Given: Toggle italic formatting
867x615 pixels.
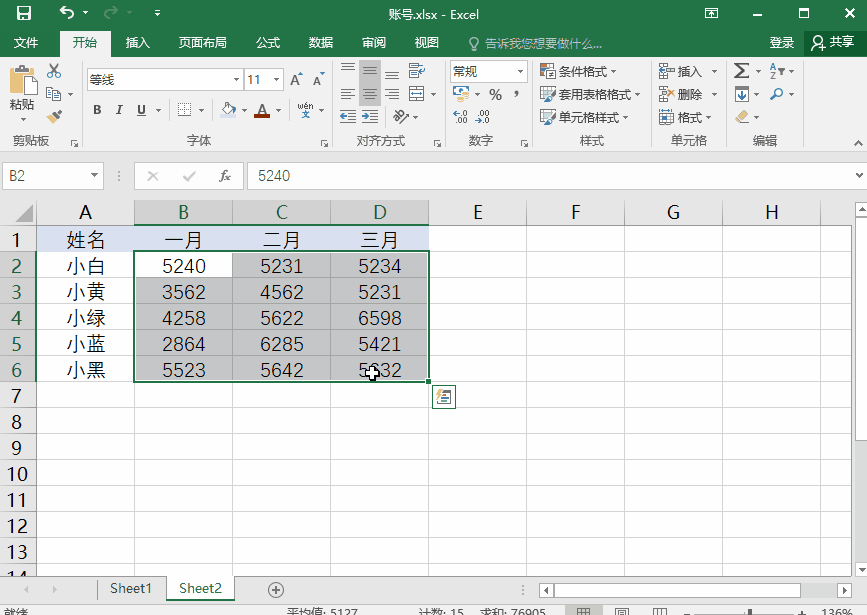Looking at the screenshot, I should (119, 110).
